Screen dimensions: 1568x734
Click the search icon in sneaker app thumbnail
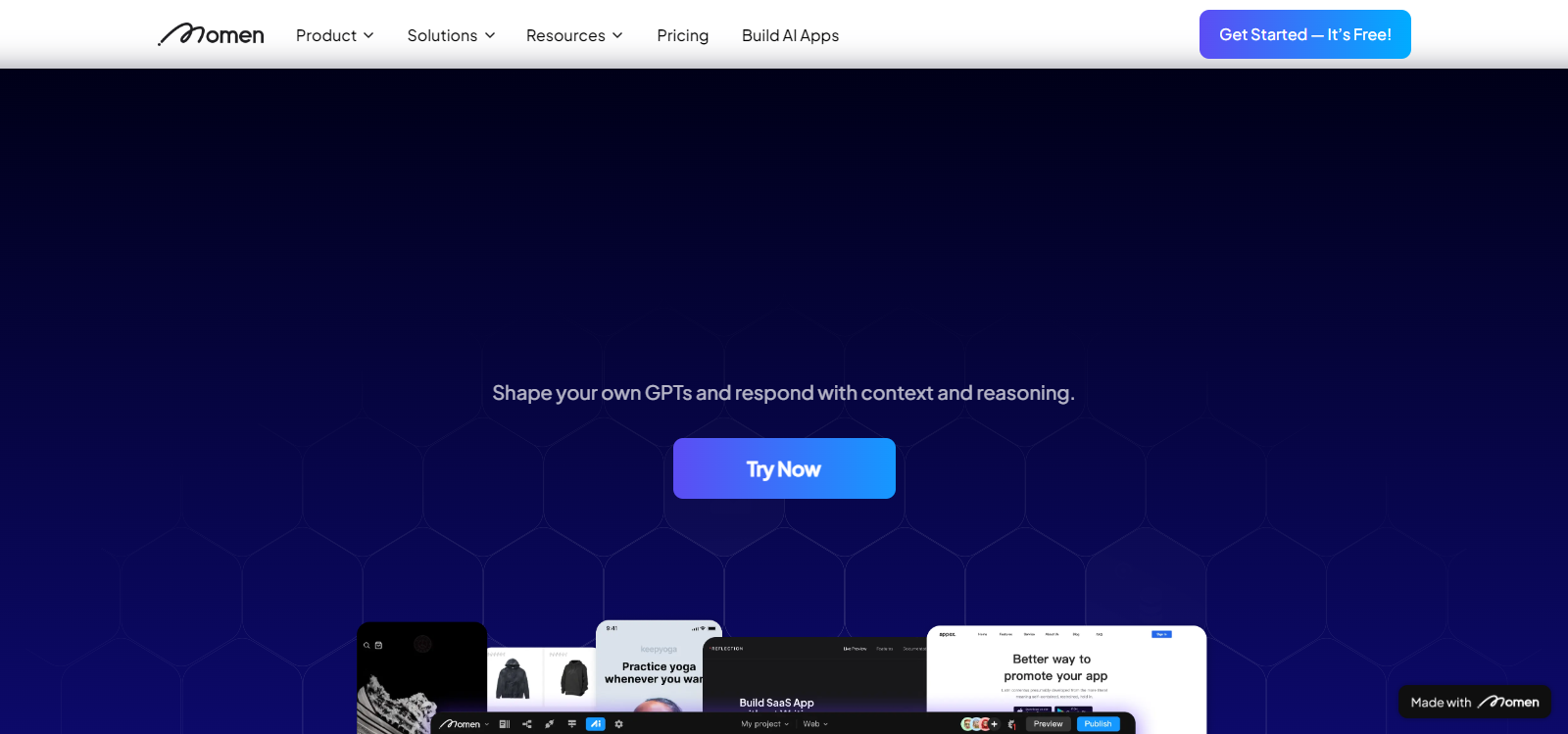point(367,645)
